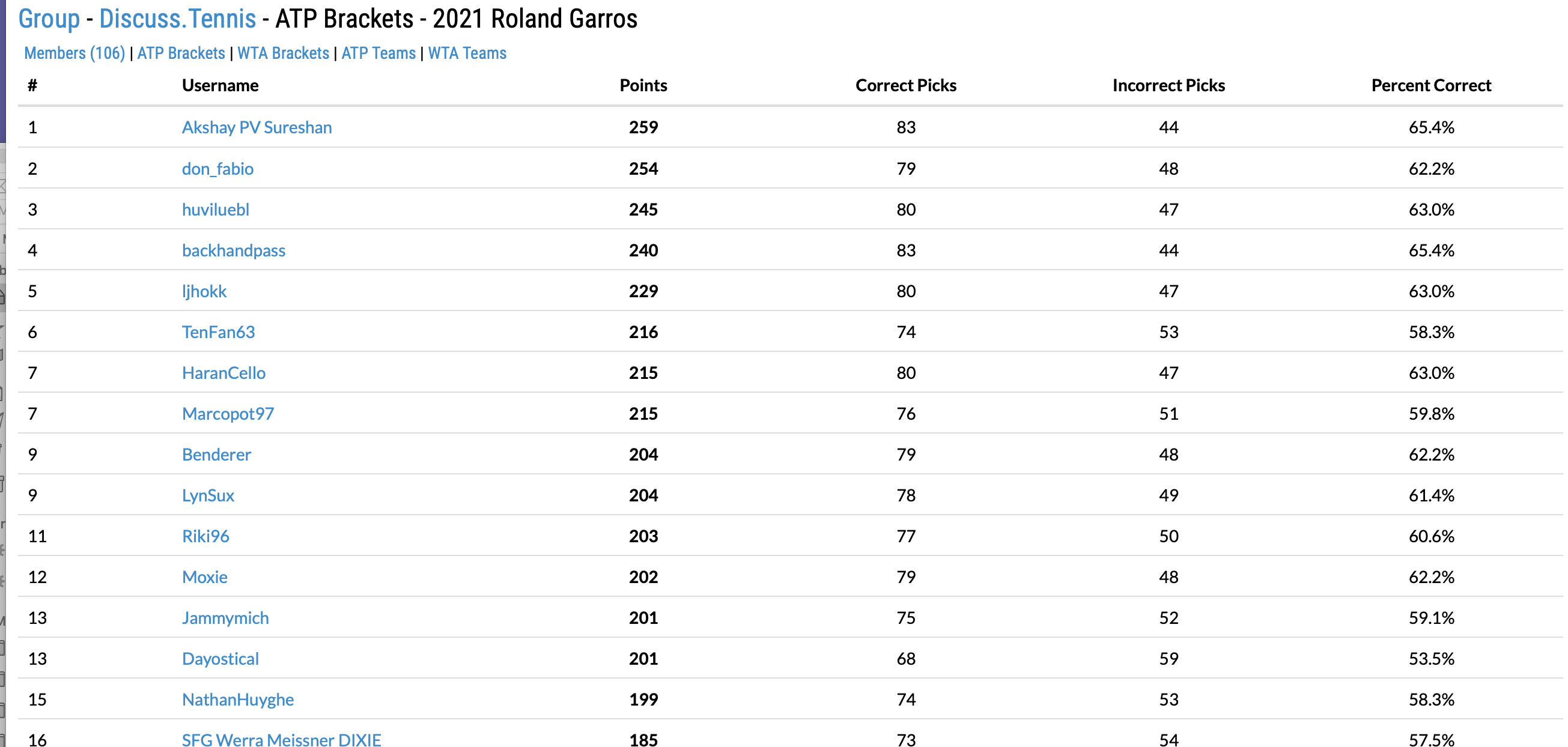Click the Points column header
The height and width of the screenshot is (747, 1568).
[643, 85]
